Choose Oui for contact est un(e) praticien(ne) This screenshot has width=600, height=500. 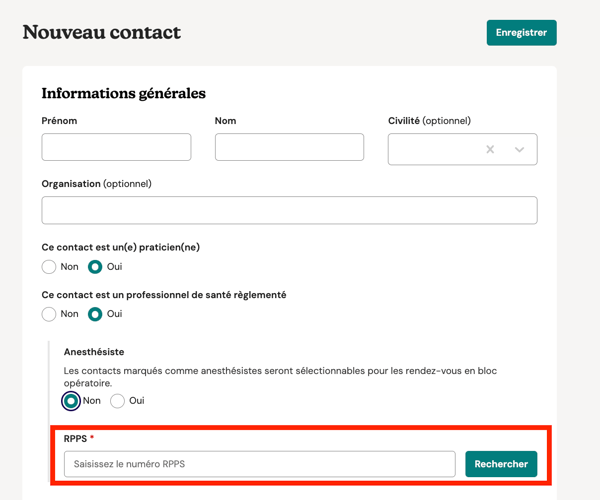[x=96, y=267]
